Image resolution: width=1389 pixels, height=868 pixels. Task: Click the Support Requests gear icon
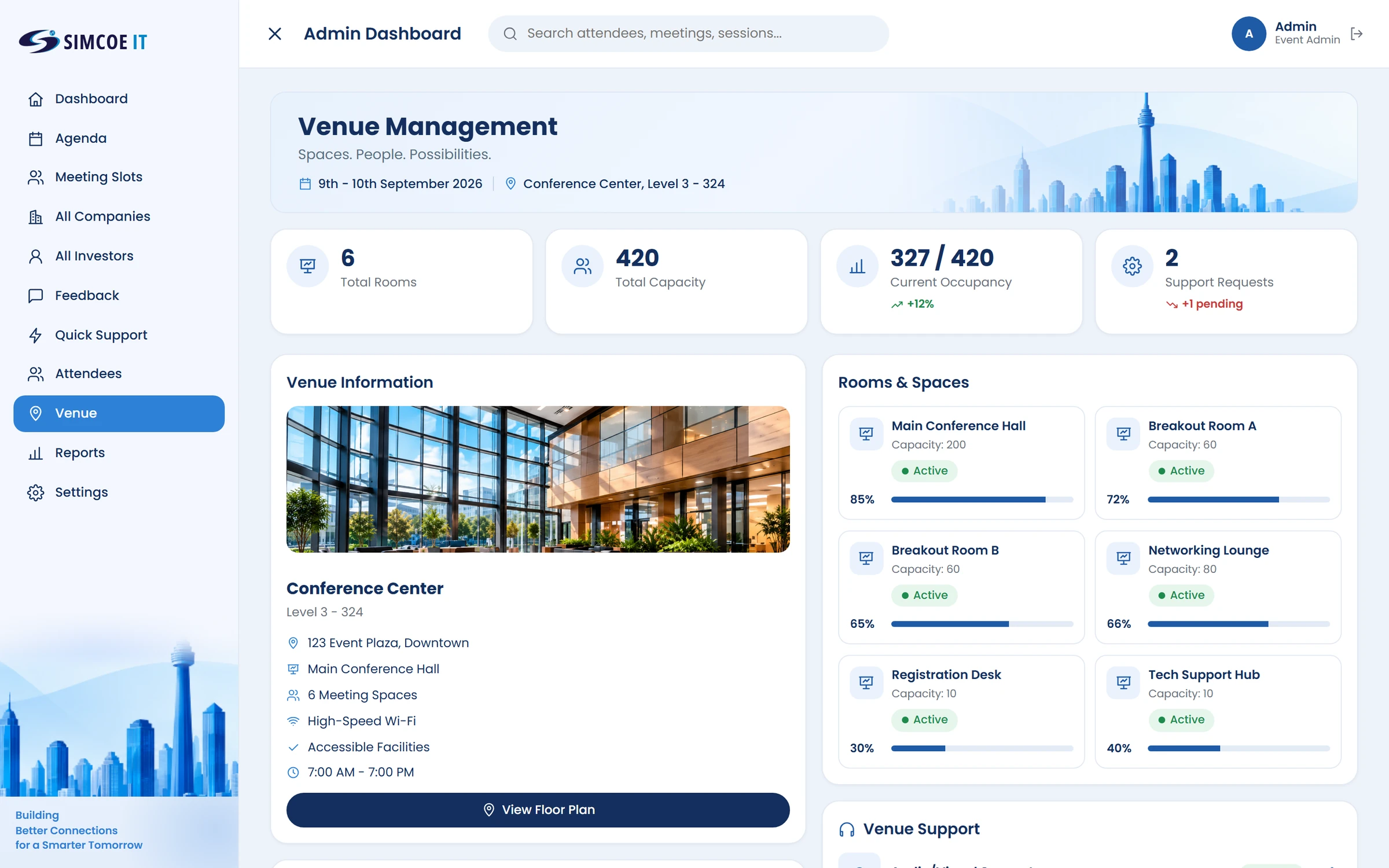[x=1132, y=266]
